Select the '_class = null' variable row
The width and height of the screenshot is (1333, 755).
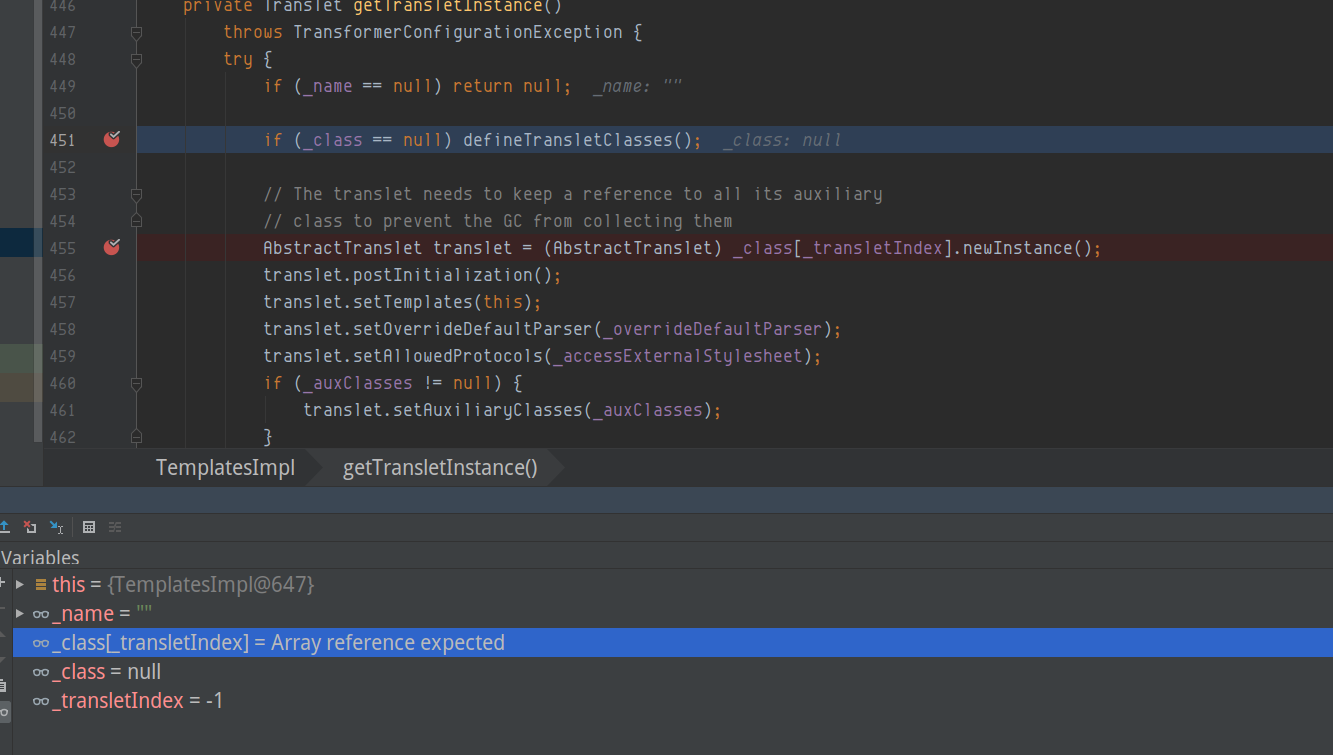(672, 672)
